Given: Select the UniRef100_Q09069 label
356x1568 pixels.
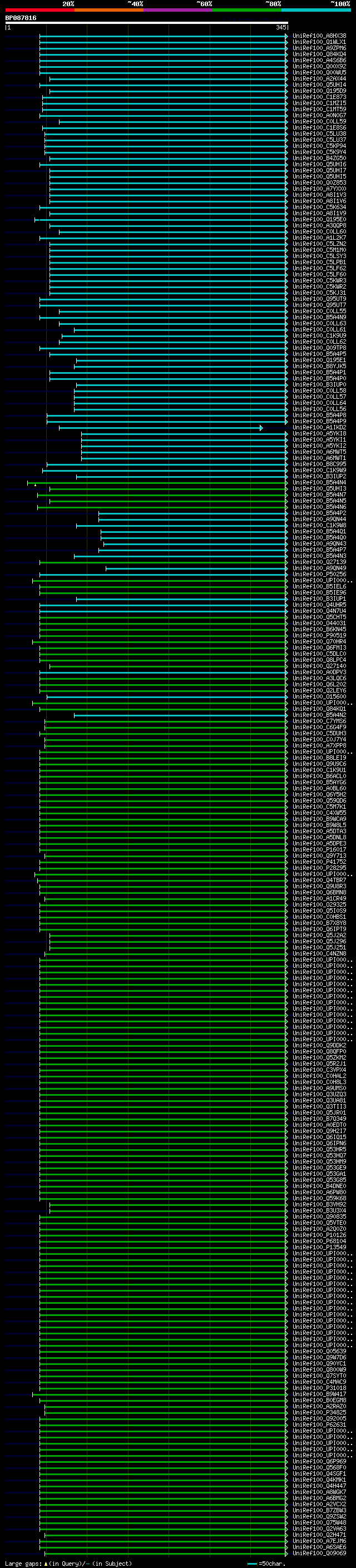Looking at the screenshot, I should tap(319, 1553).
